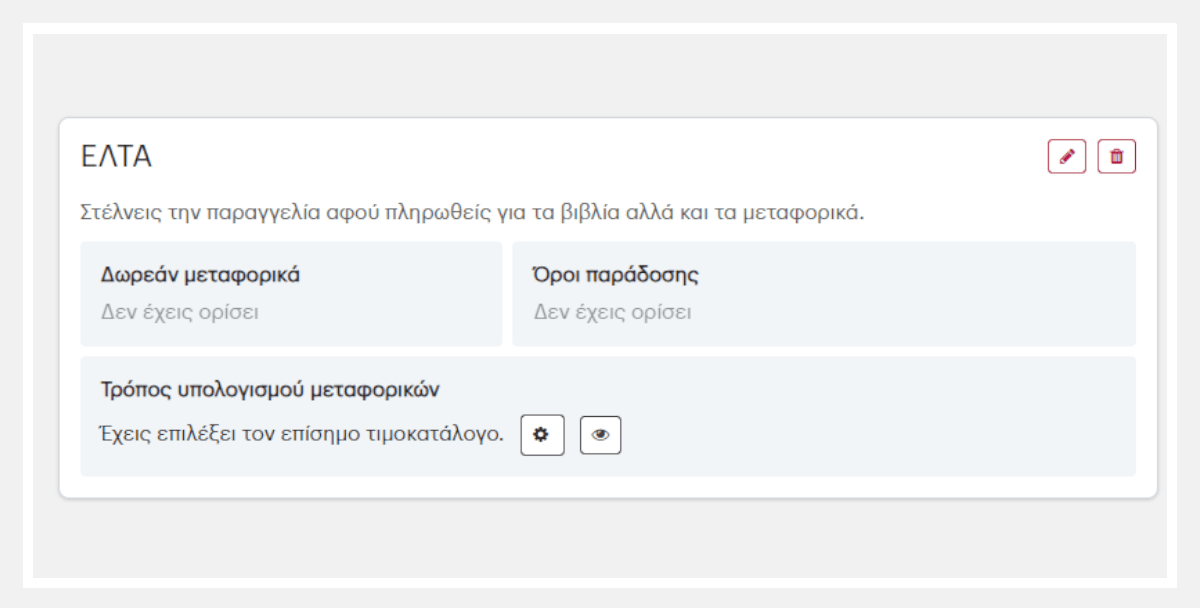
Task: Delete the ΕΛΤΑ shipping method with trash icon
Action: [1117, 157]
